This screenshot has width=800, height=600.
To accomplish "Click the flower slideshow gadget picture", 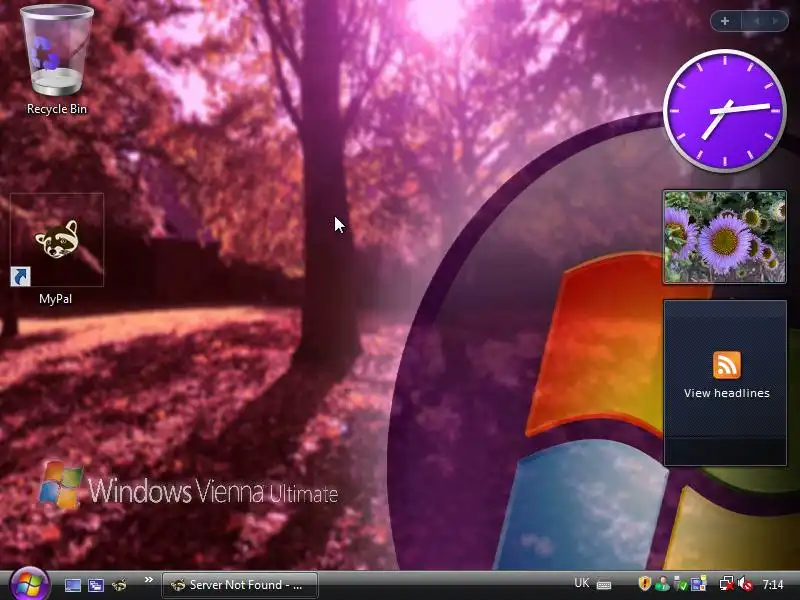I will click(x=724, y=237).
